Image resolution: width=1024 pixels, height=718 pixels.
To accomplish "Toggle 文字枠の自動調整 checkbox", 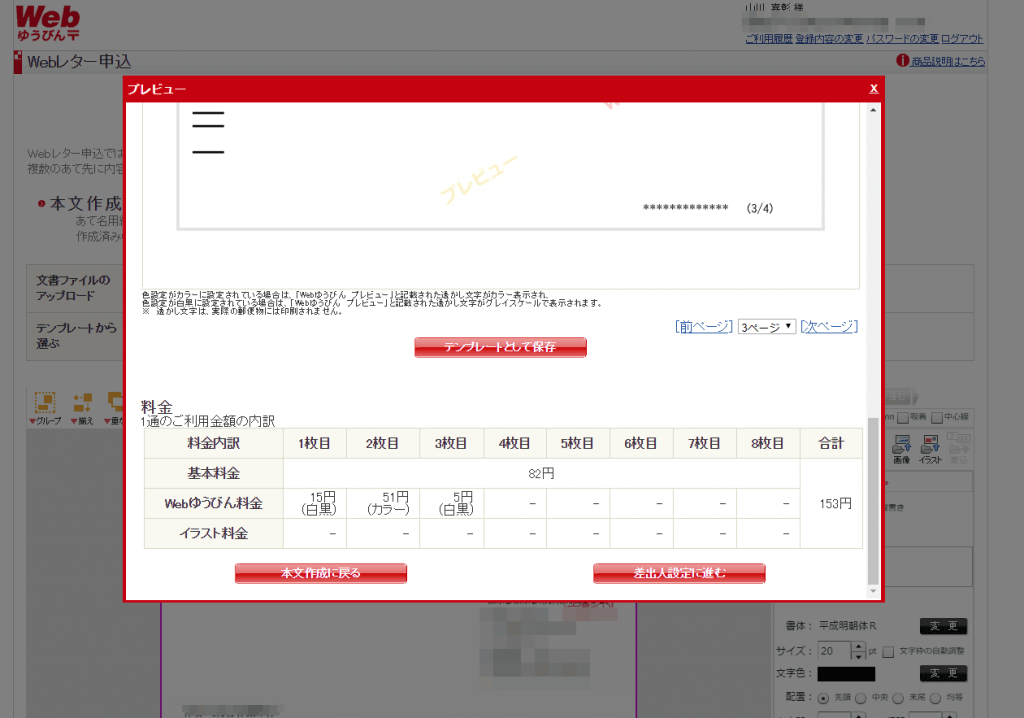I will click(x=888, y=651).
